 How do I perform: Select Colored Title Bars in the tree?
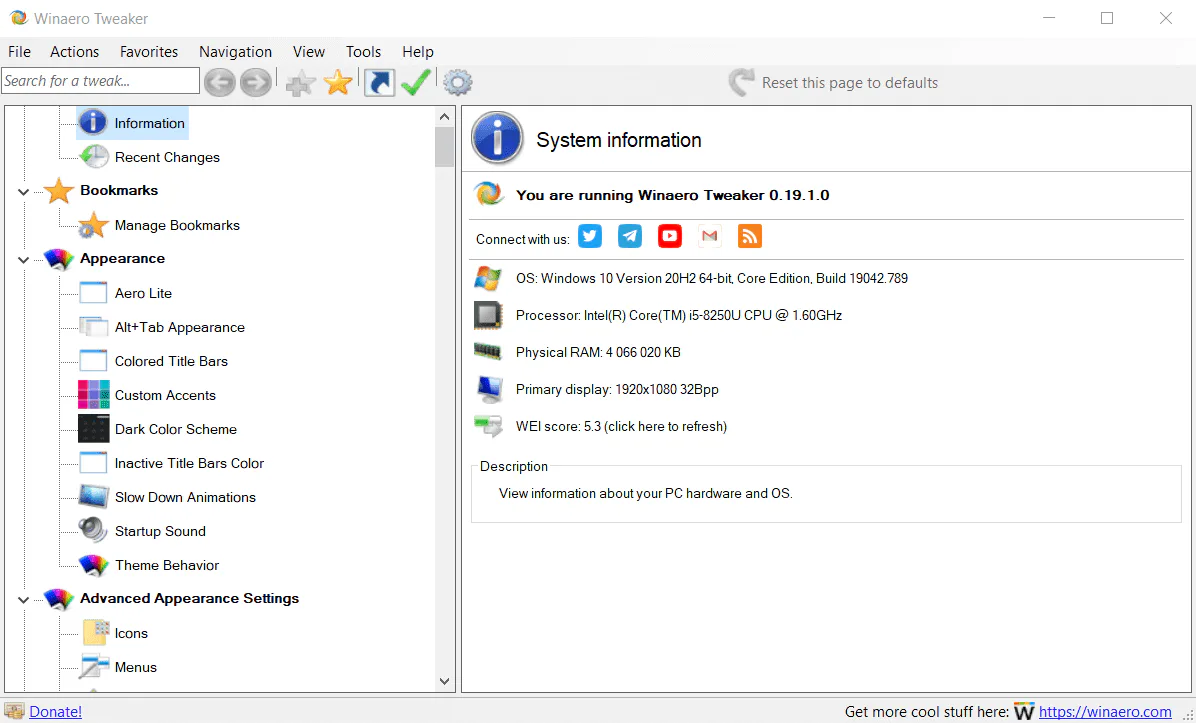click(x=172, y=361)
